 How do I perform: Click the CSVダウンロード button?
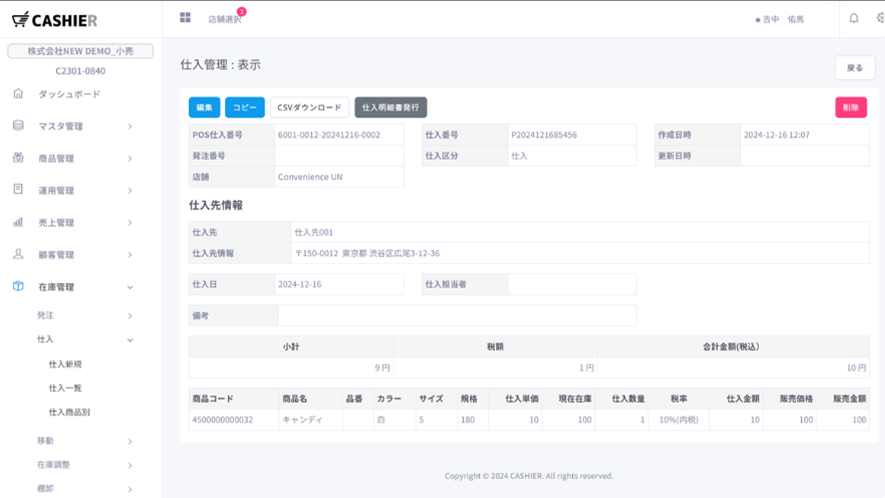click(309, 107)
